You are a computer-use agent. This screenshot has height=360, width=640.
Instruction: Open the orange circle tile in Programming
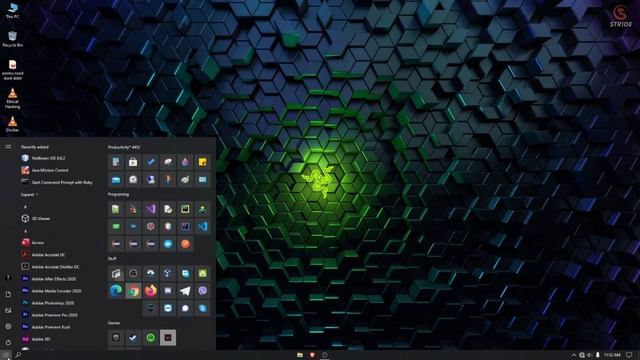tap(185, 244)
